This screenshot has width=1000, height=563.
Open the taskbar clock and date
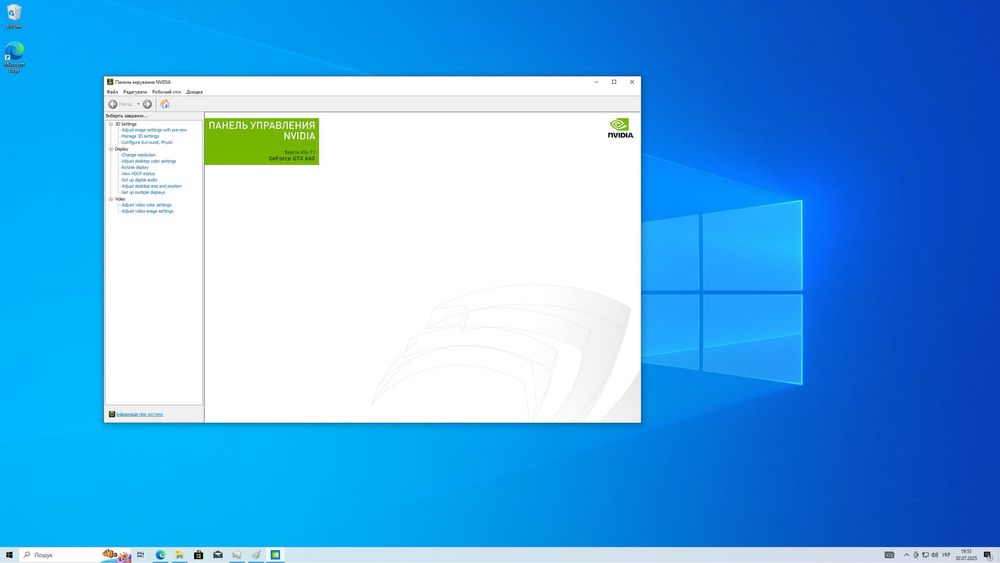coord(966,555)
